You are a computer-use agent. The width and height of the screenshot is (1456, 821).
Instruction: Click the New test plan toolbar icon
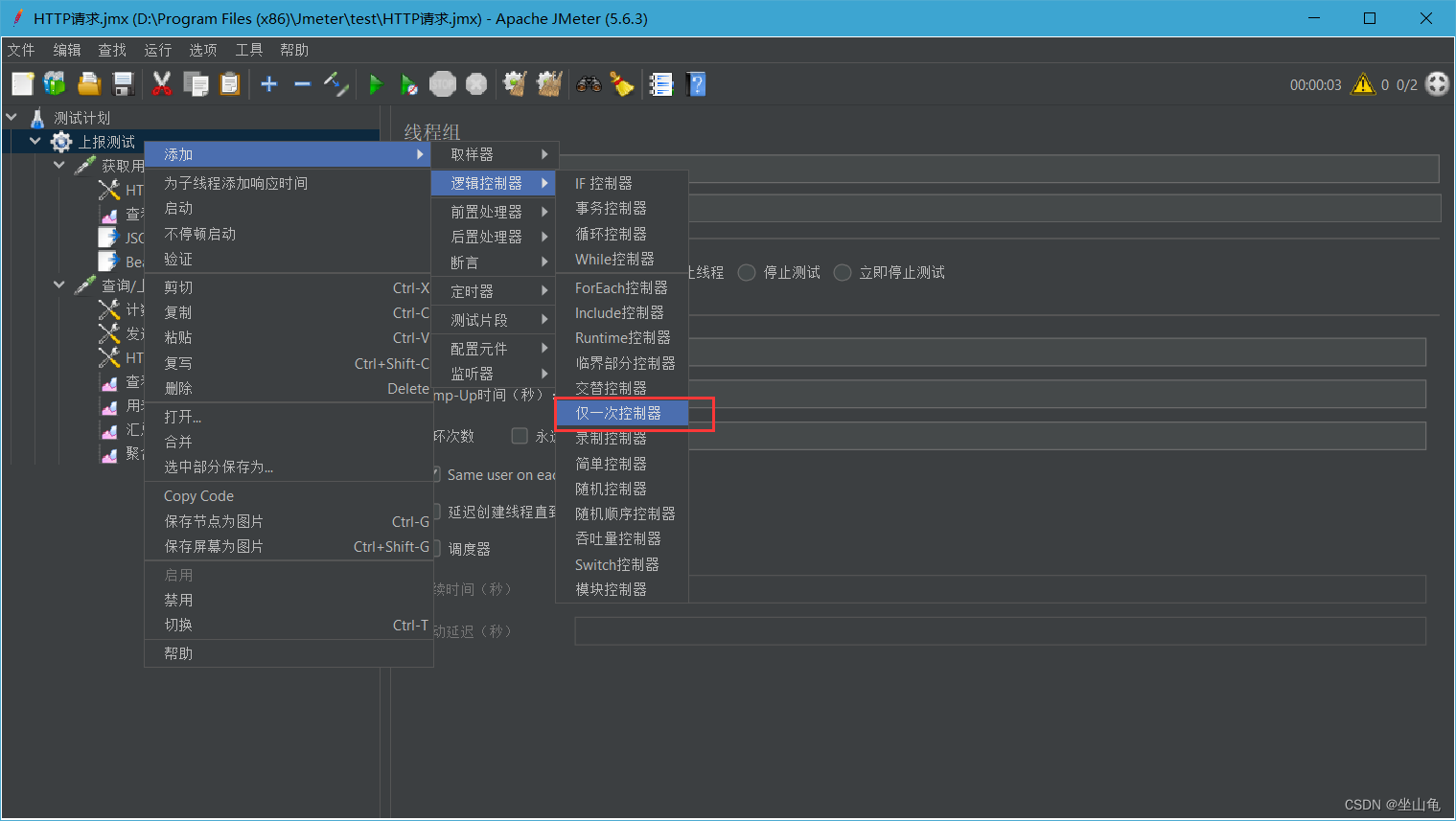23,84
